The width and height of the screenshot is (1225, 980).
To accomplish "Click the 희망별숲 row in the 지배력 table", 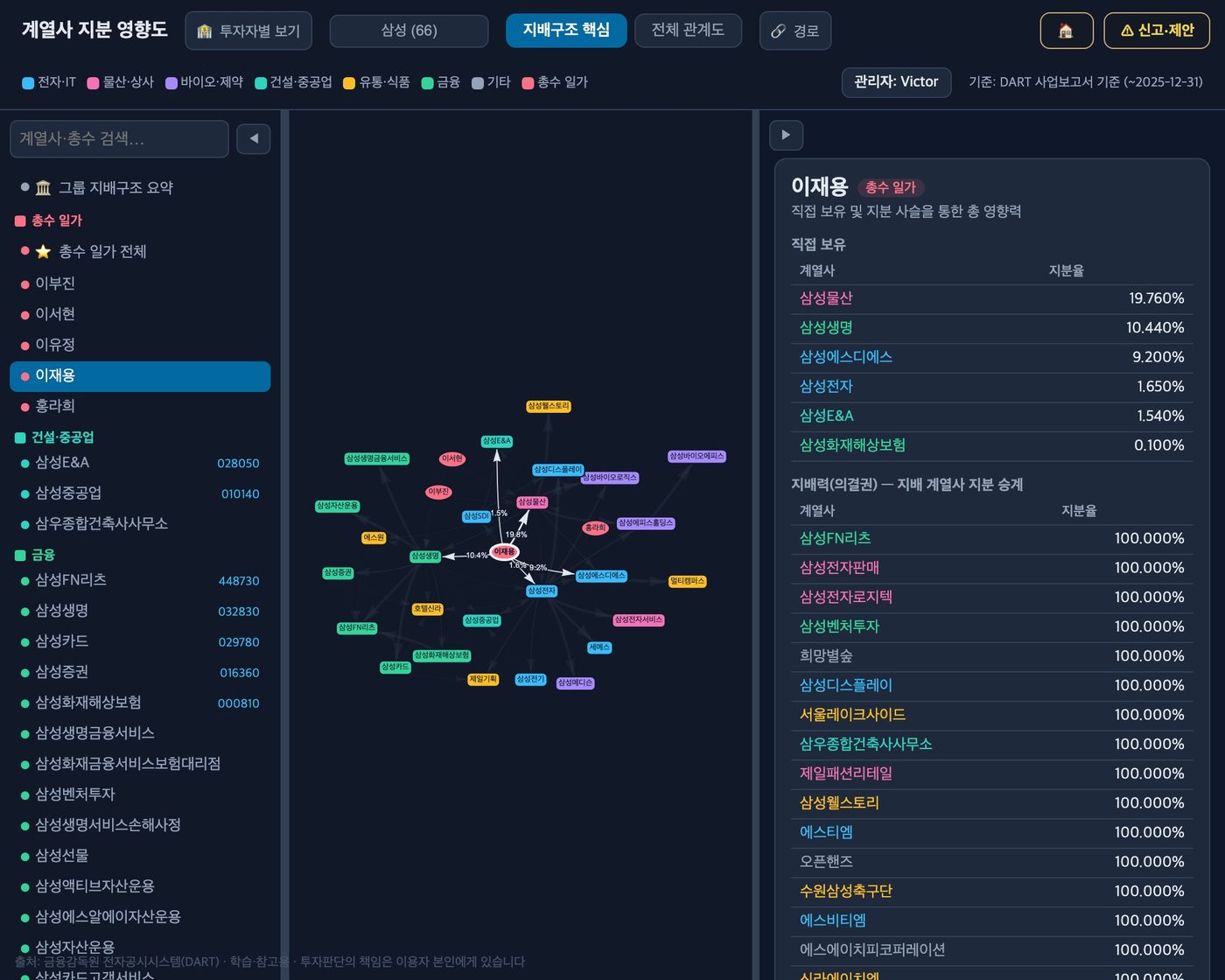I will [x=991, y=656].
